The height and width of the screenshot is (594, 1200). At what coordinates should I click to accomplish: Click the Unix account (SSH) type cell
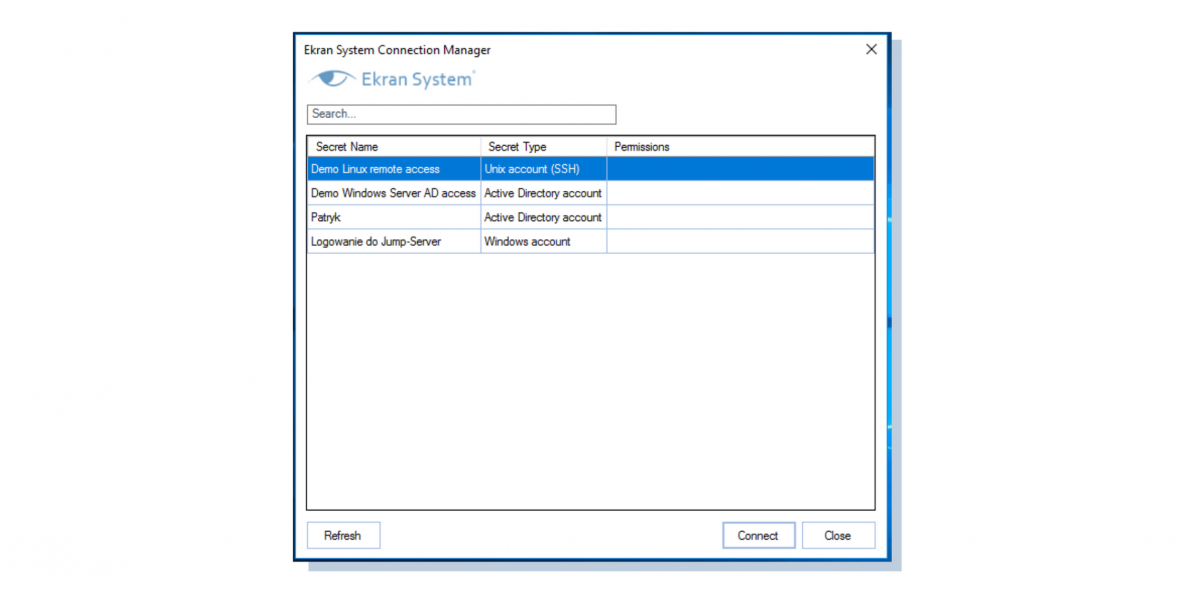coord(544,169)
